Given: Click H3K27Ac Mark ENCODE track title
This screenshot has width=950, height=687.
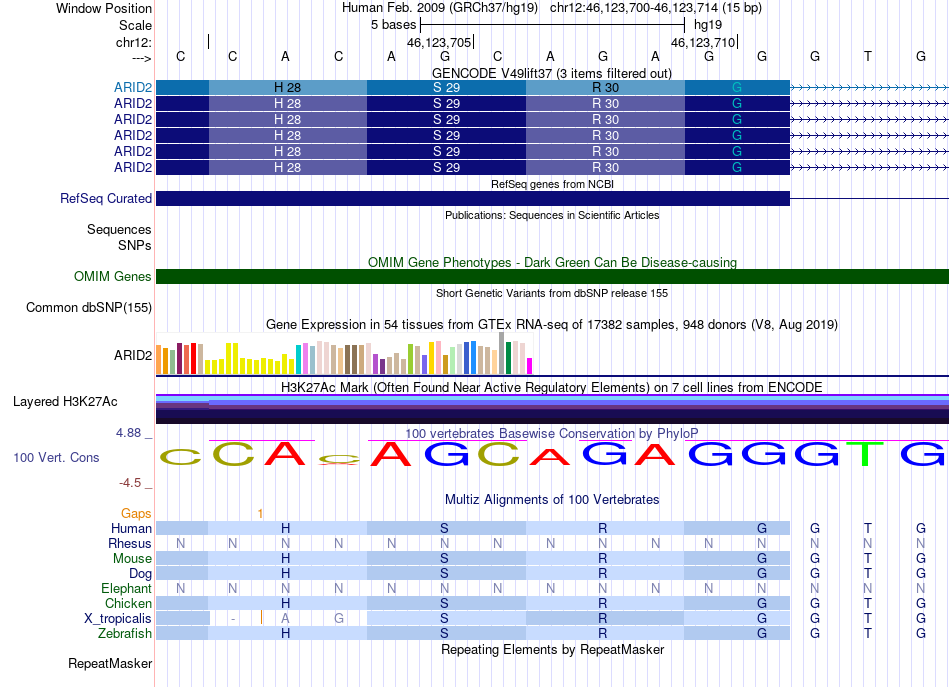Looking at the screenshot, I should [552, 387].
